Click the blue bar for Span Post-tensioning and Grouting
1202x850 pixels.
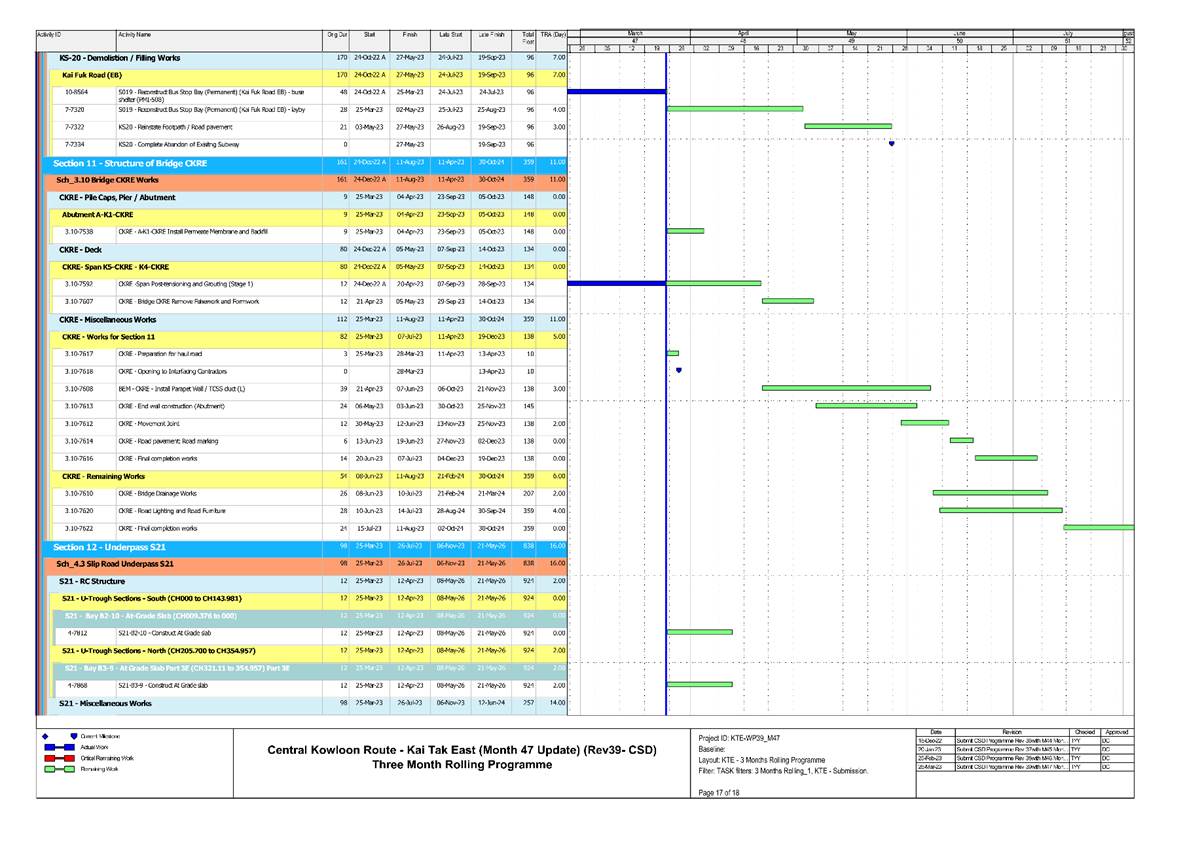coord(615,284)
